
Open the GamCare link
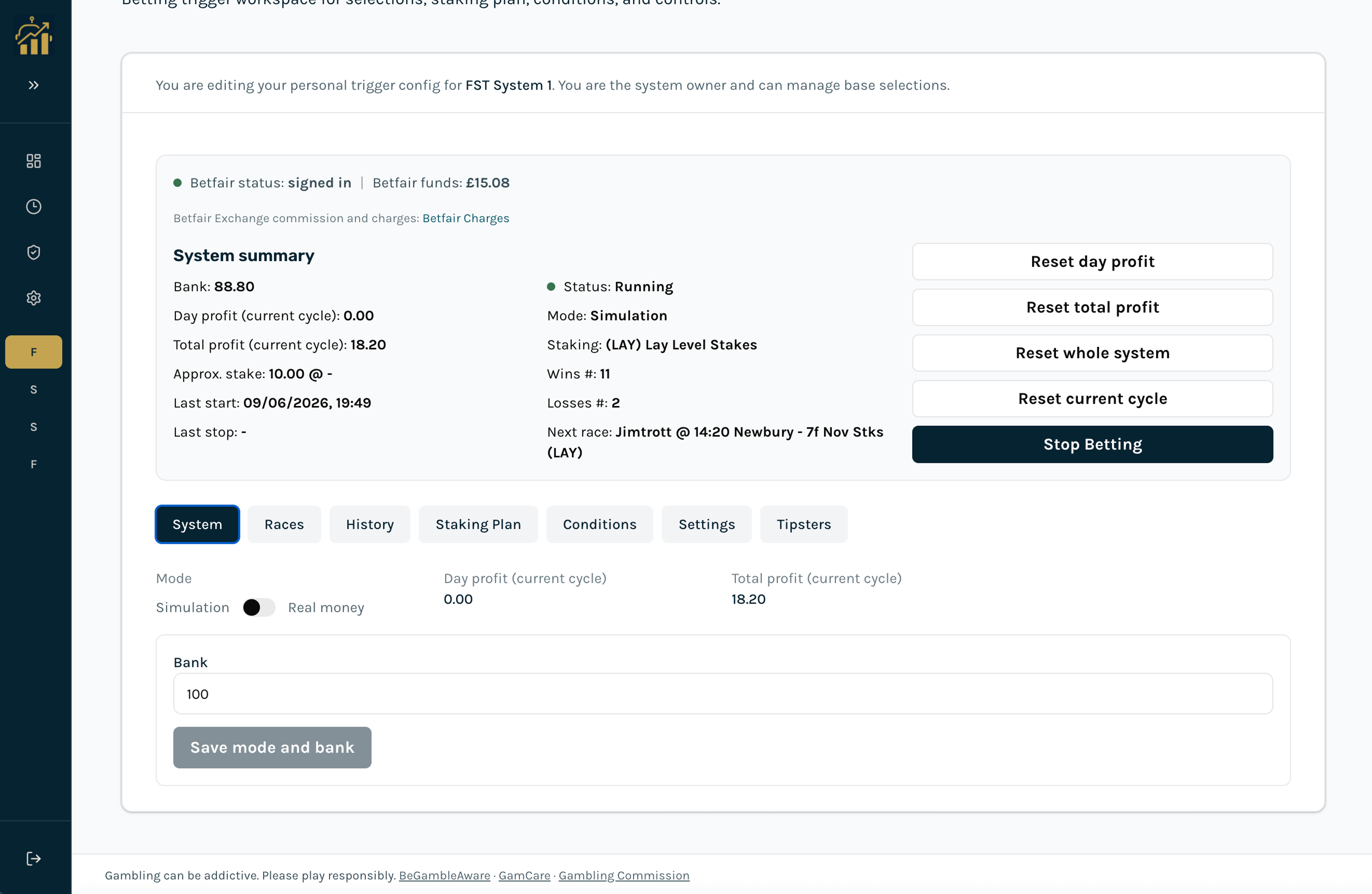point(524,875)
